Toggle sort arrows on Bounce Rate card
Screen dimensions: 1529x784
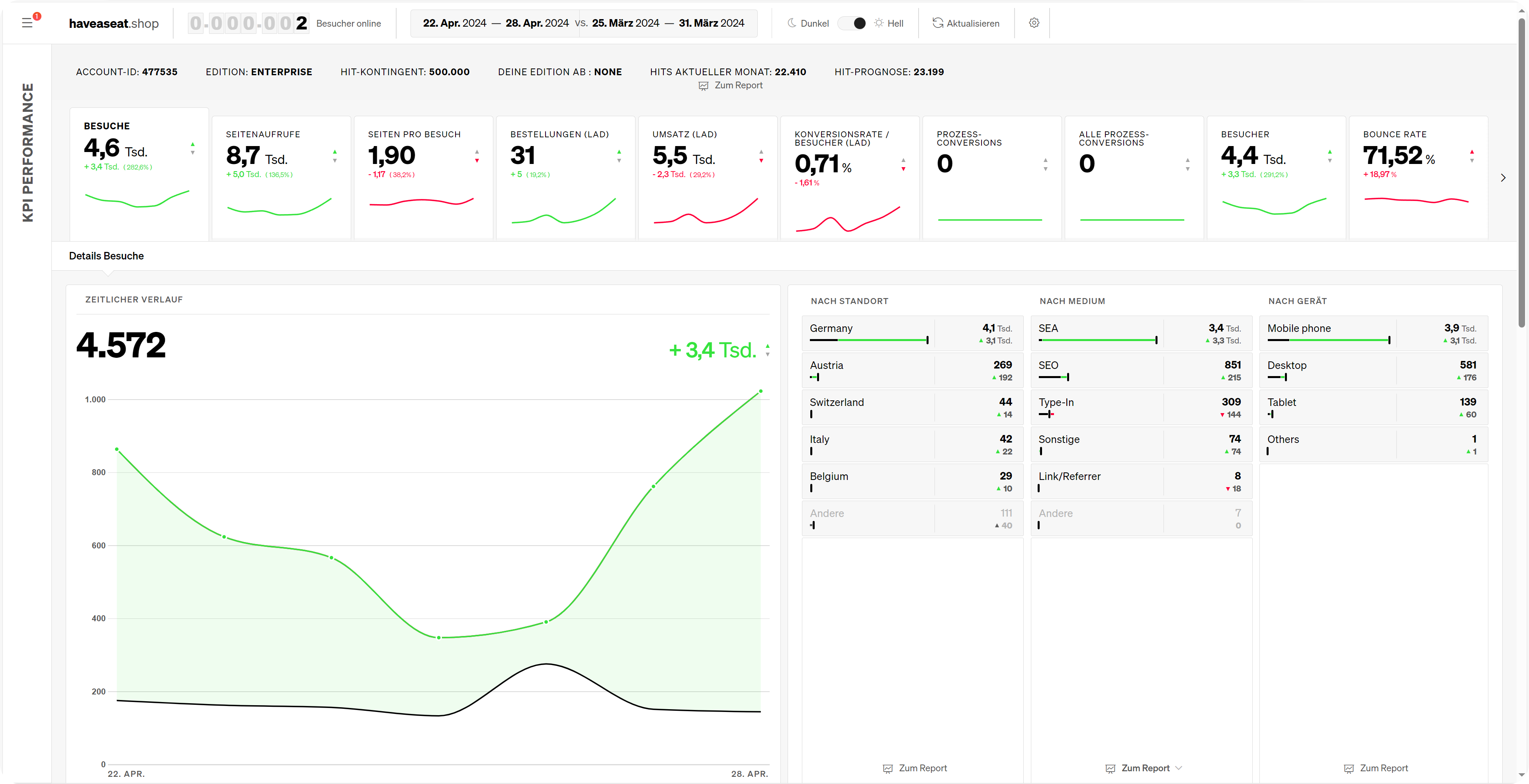point(1471,156)
